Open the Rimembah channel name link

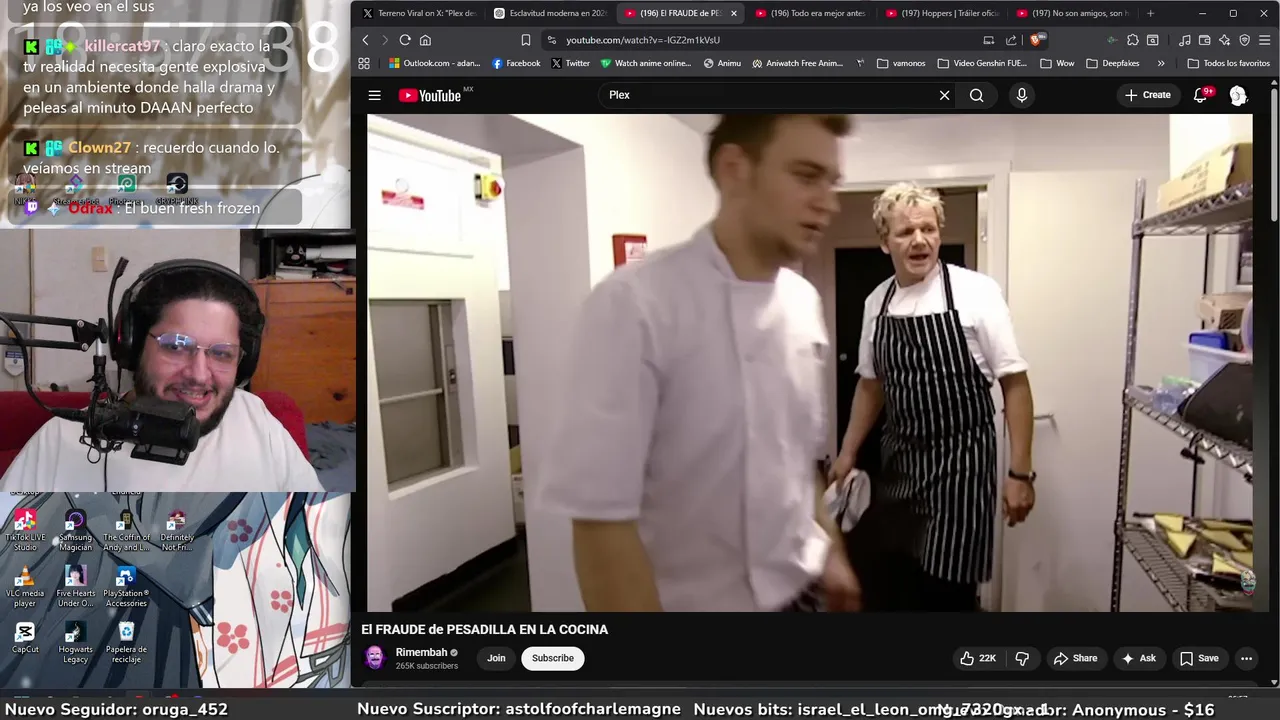click(421, 652)
